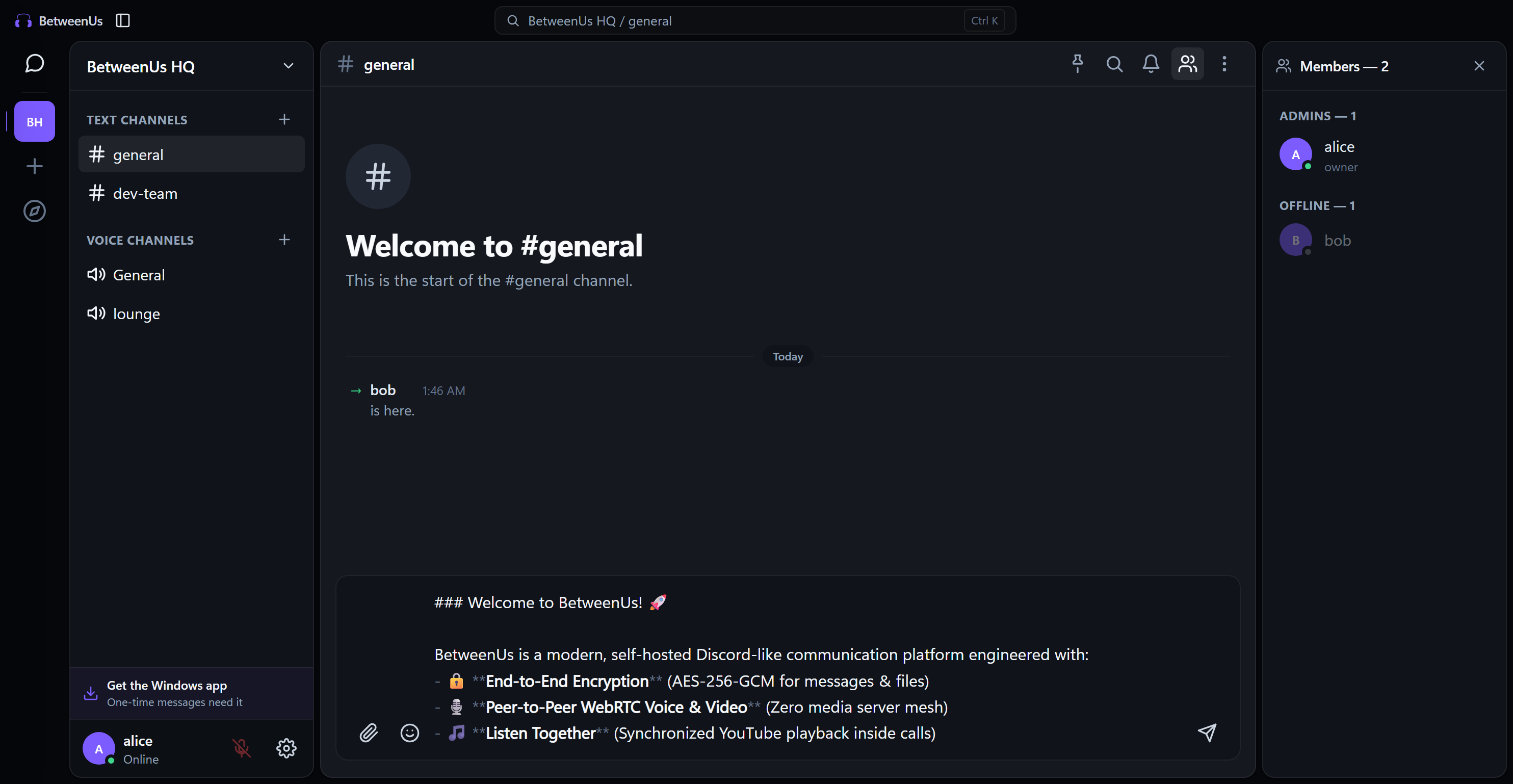The image size is (1513, 784).
Task: Click into the message composer text
Action: 787,668
